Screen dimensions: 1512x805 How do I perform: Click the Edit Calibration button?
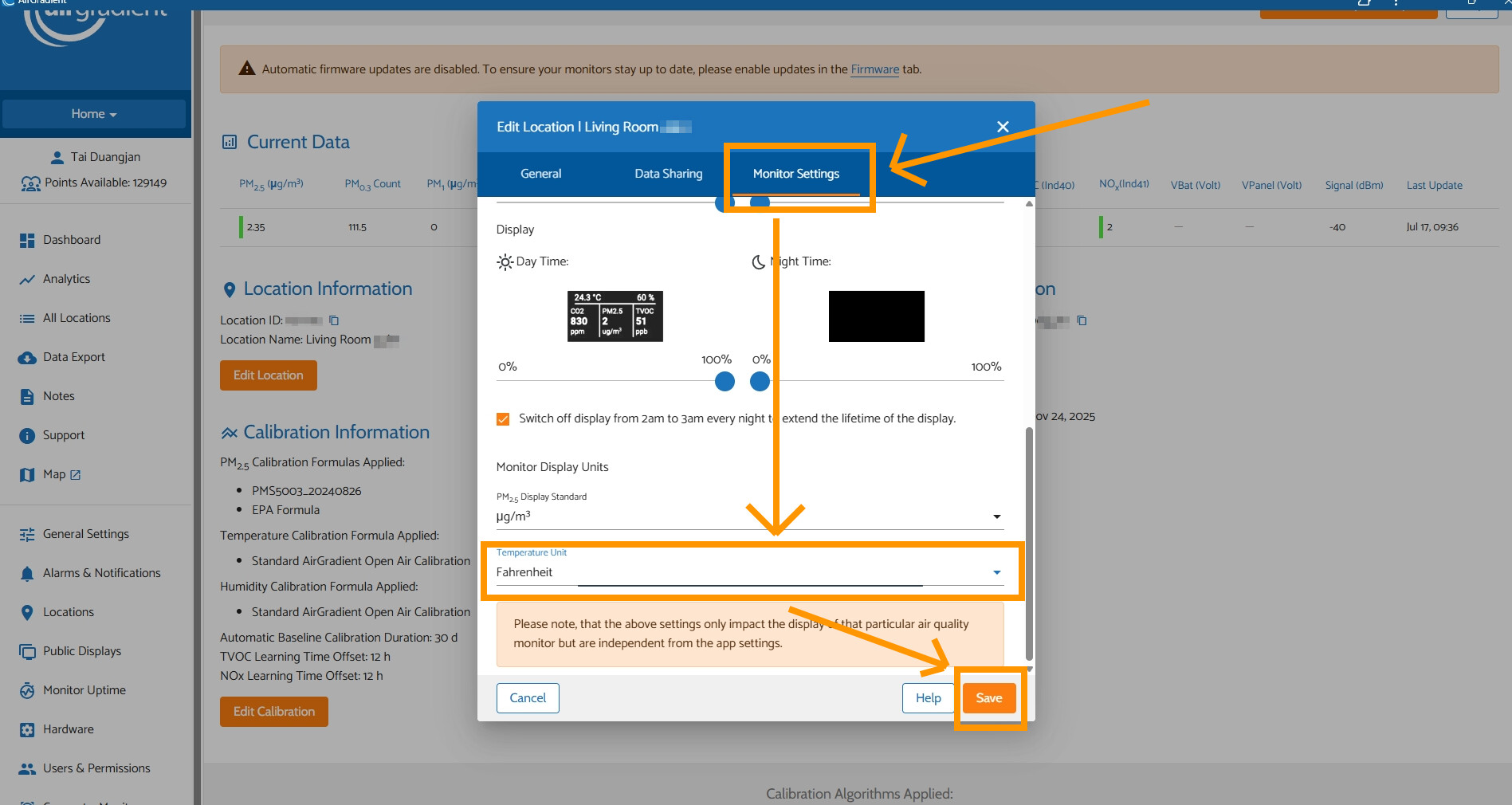[x=274, y=712]
